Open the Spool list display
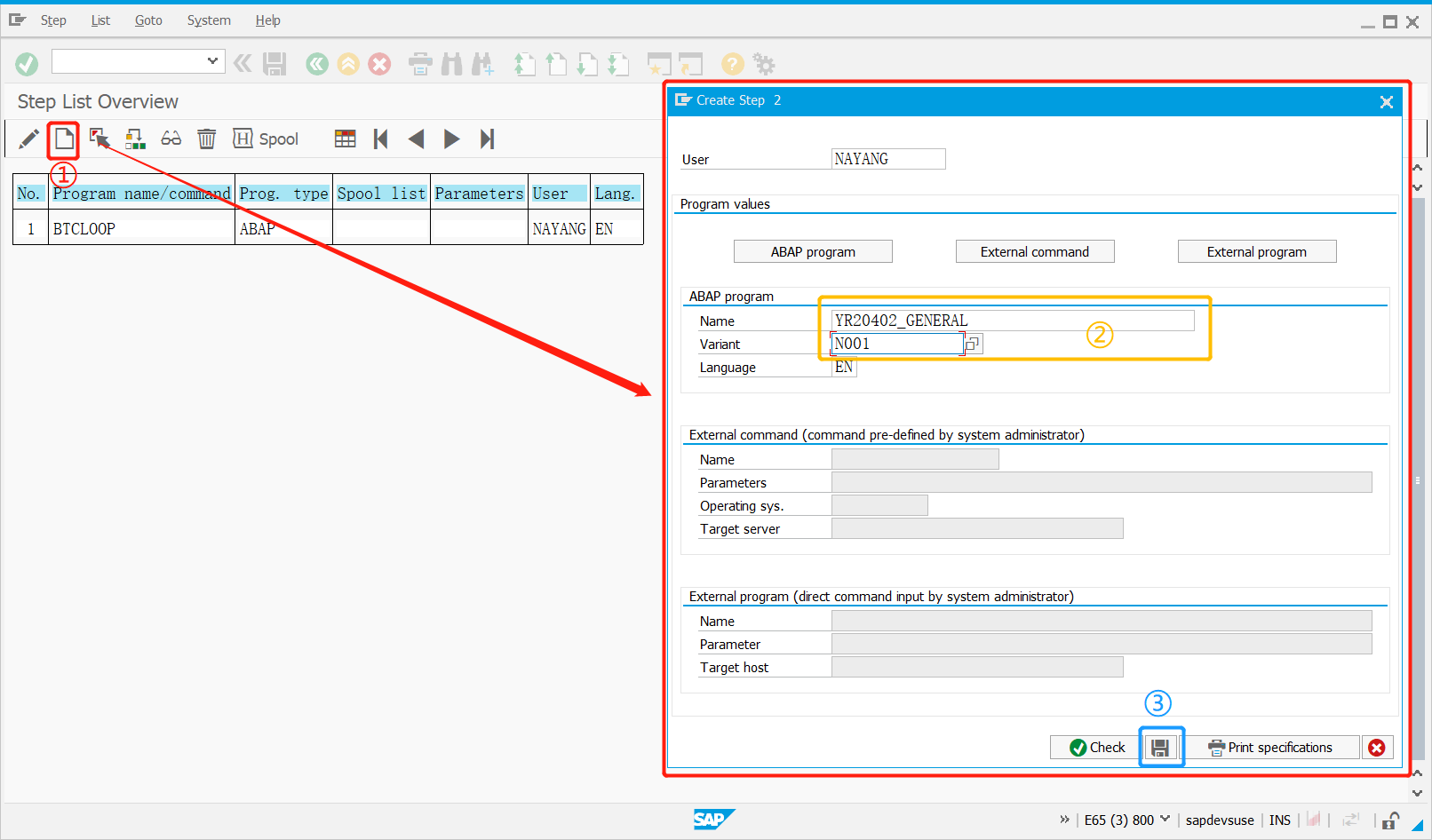Image resolution: width=1432 pixels, height=840 pixels. (x=265, y=139)
